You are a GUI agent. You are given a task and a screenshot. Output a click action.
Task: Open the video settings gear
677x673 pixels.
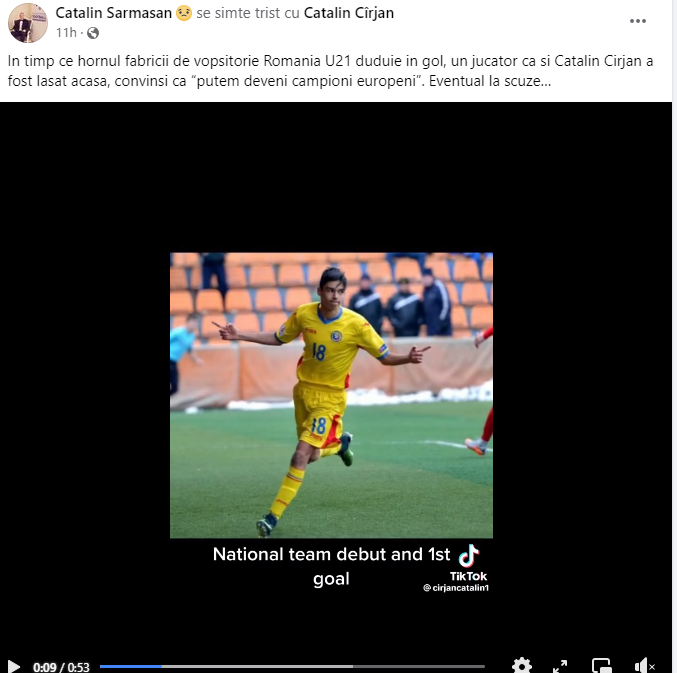pyautogui.click(x=522, y=666)
